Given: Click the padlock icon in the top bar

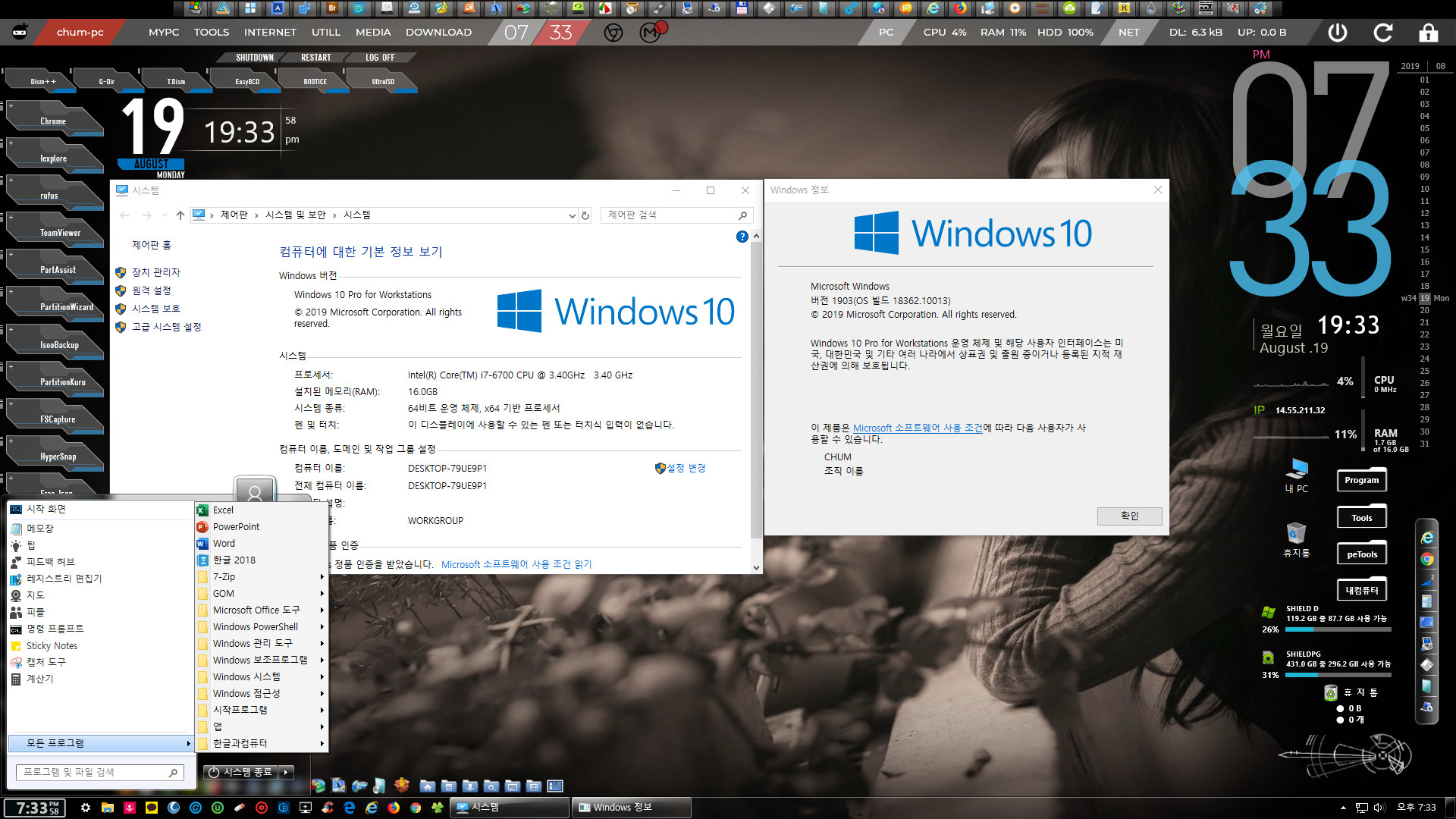Looking at the screenshot, I should coord(1428,33).
